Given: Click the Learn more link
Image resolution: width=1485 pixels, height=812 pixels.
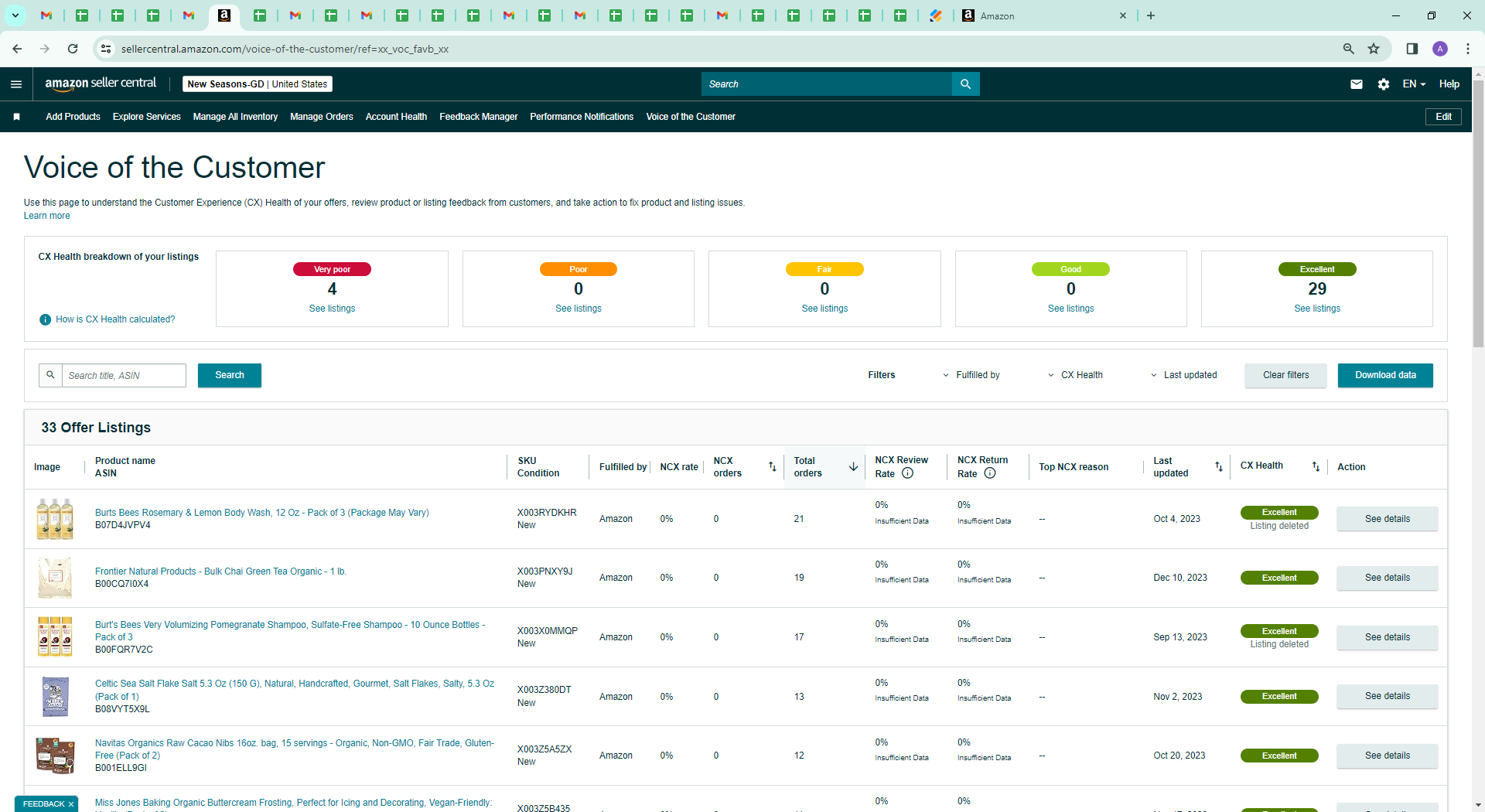Looking at the screenshot, I should click(46, 216).
